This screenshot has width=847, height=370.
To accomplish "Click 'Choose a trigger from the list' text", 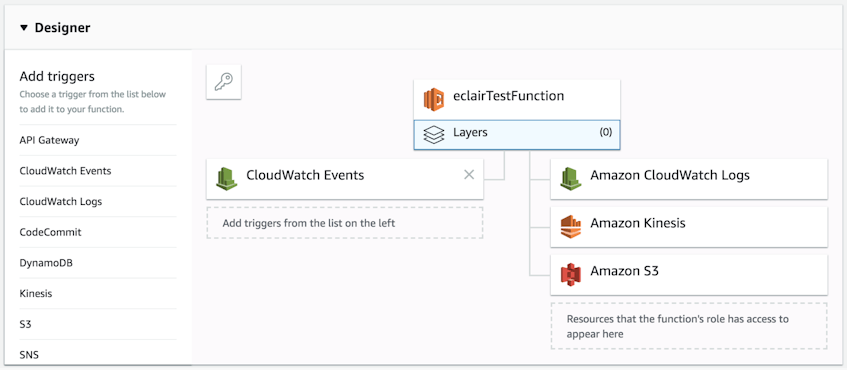I will click(x=93, y=102).
